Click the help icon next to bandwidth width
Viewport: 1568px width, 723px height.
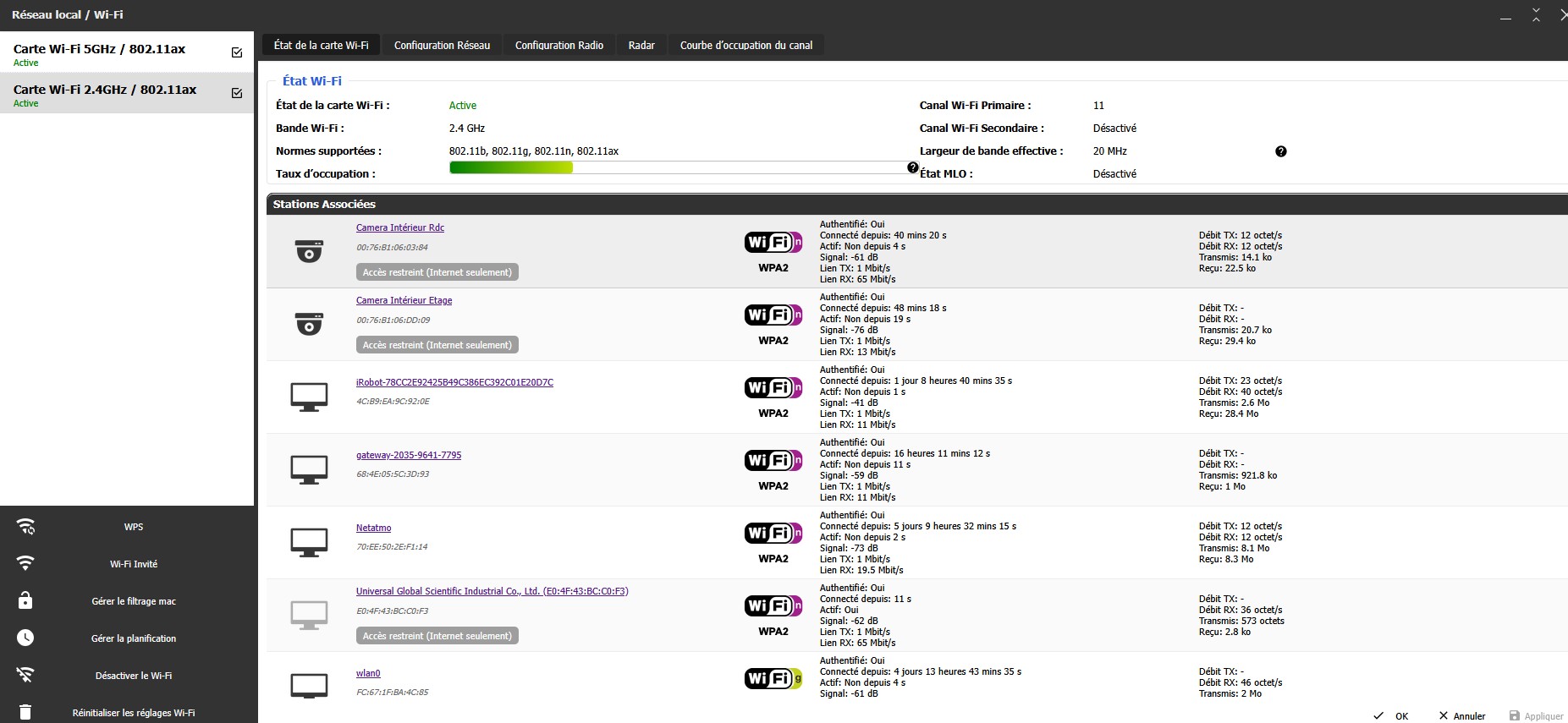1280,151
